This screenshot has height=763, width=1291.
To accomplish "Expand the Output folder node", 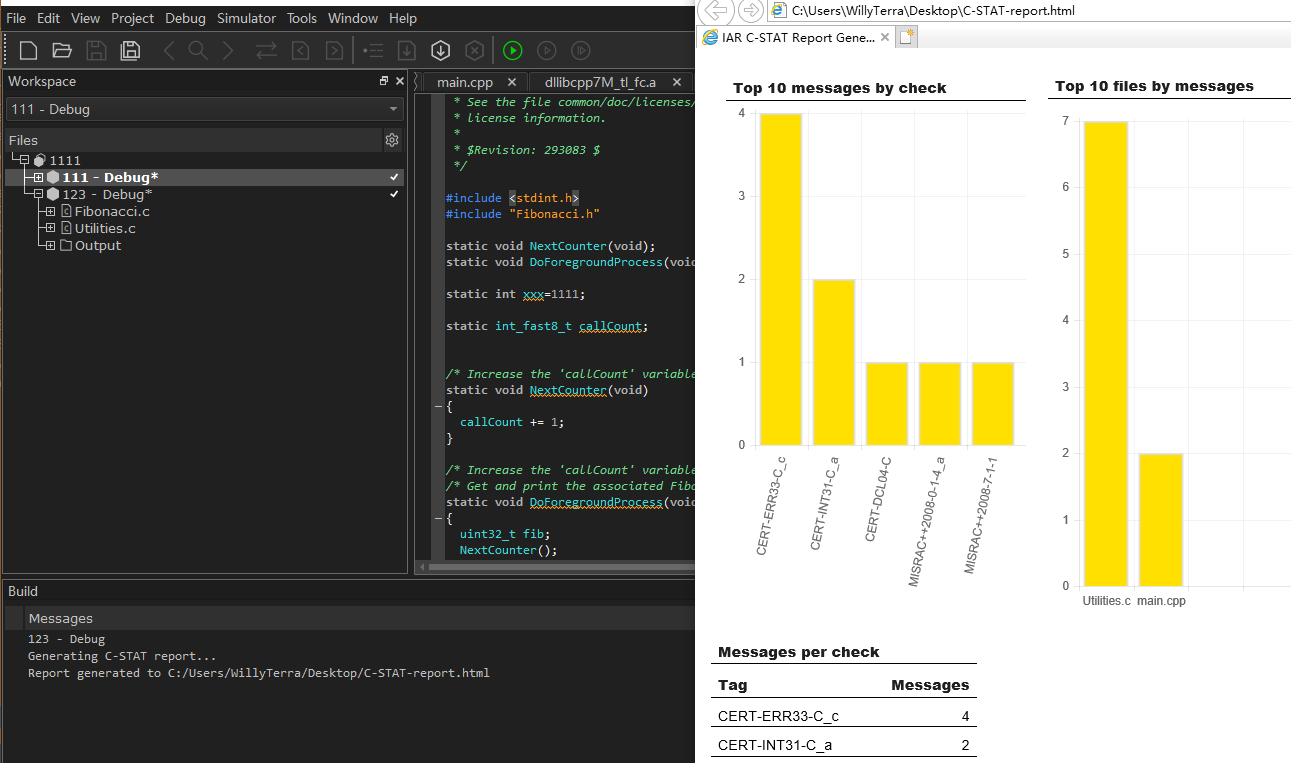I will coord(50,245).
